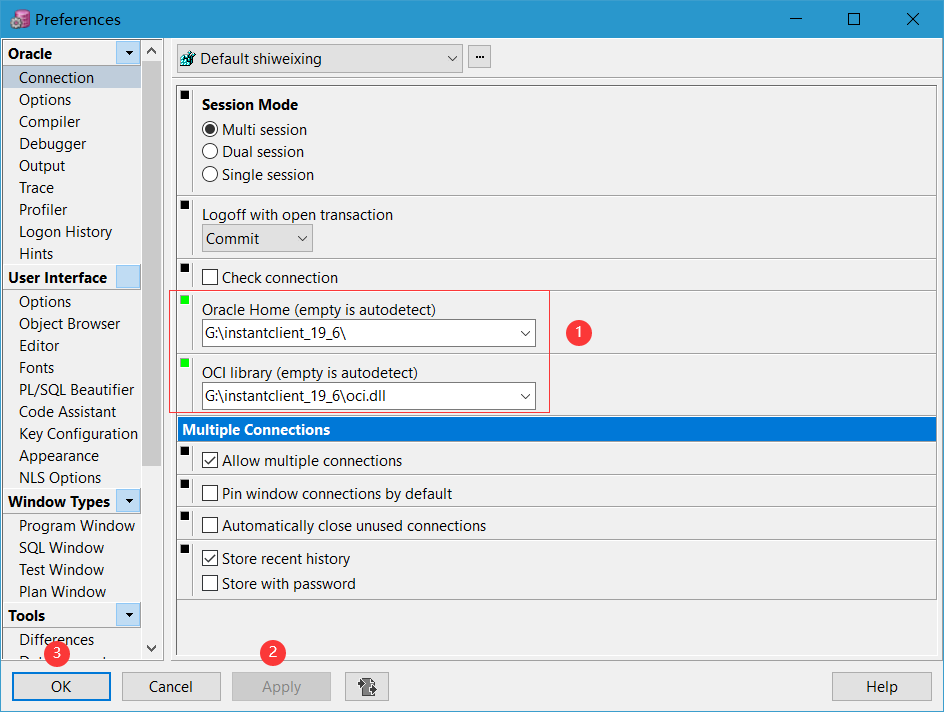The height and width of the screenshot is (712, 944).
Task: Enable Store with password checkbox
Action: (210, 583)
